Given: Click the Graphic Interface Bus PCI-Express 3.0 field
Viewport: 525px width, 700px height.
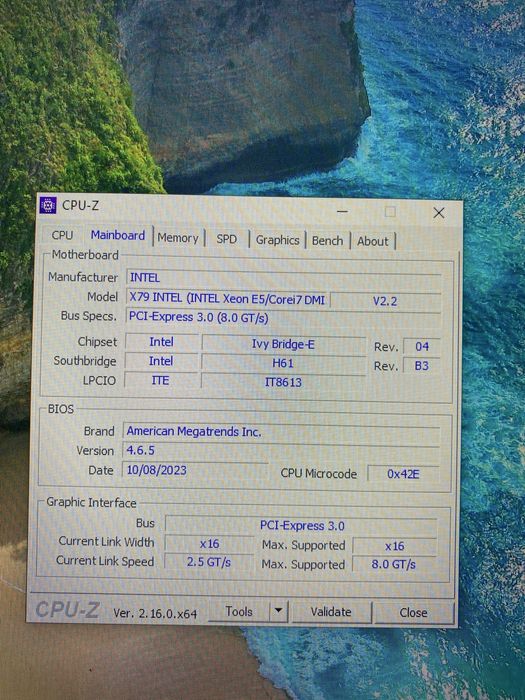Looking at the screenshot, I should pos(301,525).
